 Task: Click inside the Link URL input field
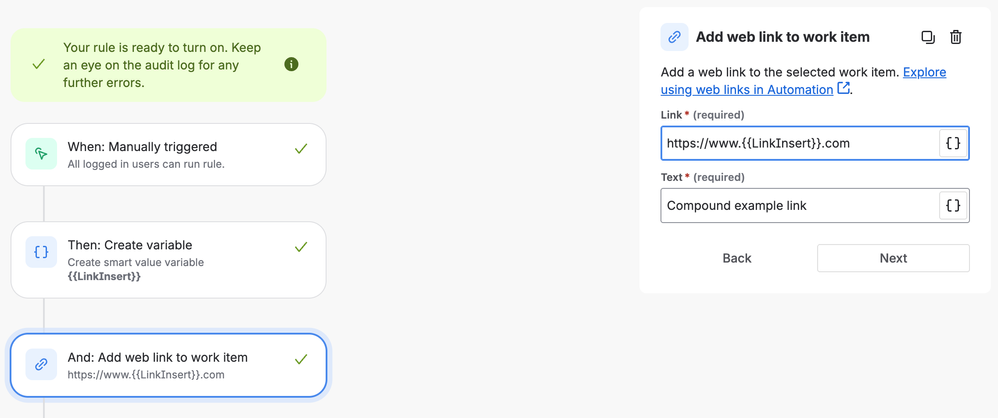(x=798, y=143)
